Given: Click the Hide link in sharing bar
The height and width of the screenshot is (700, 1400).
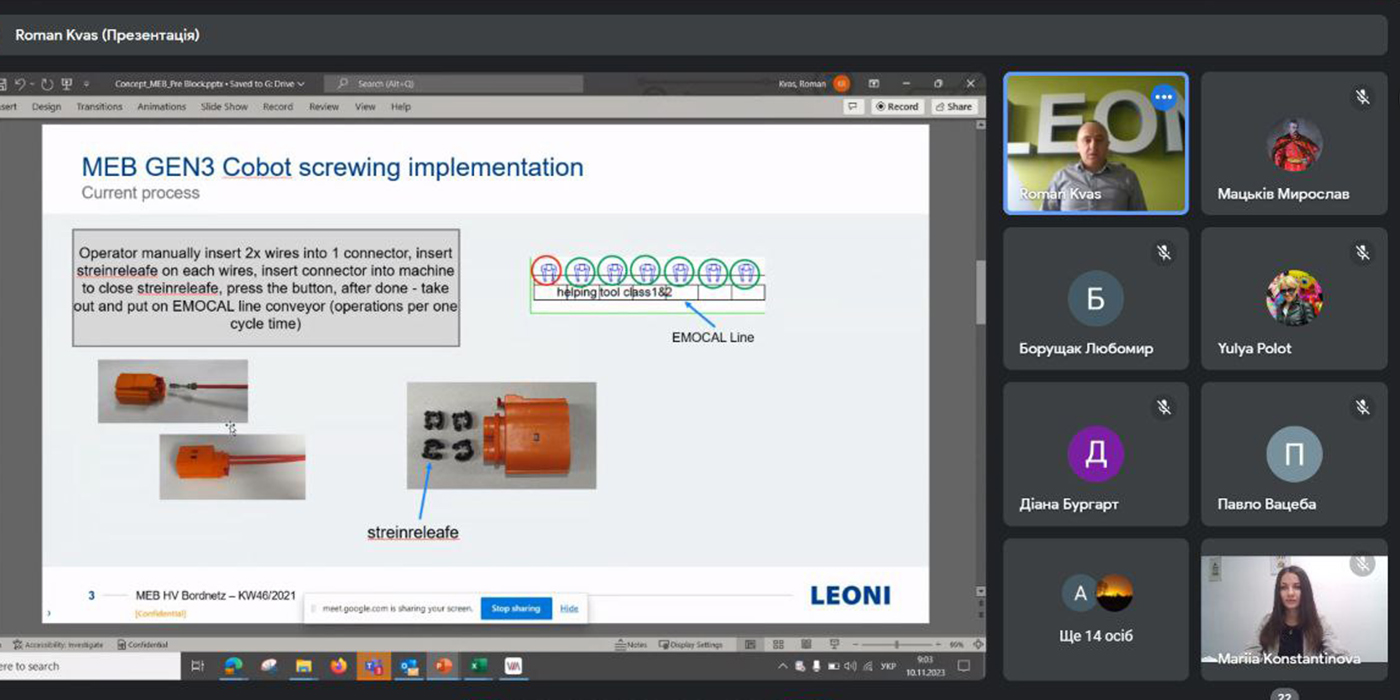Looking at the screenshot, I should 569,608.
